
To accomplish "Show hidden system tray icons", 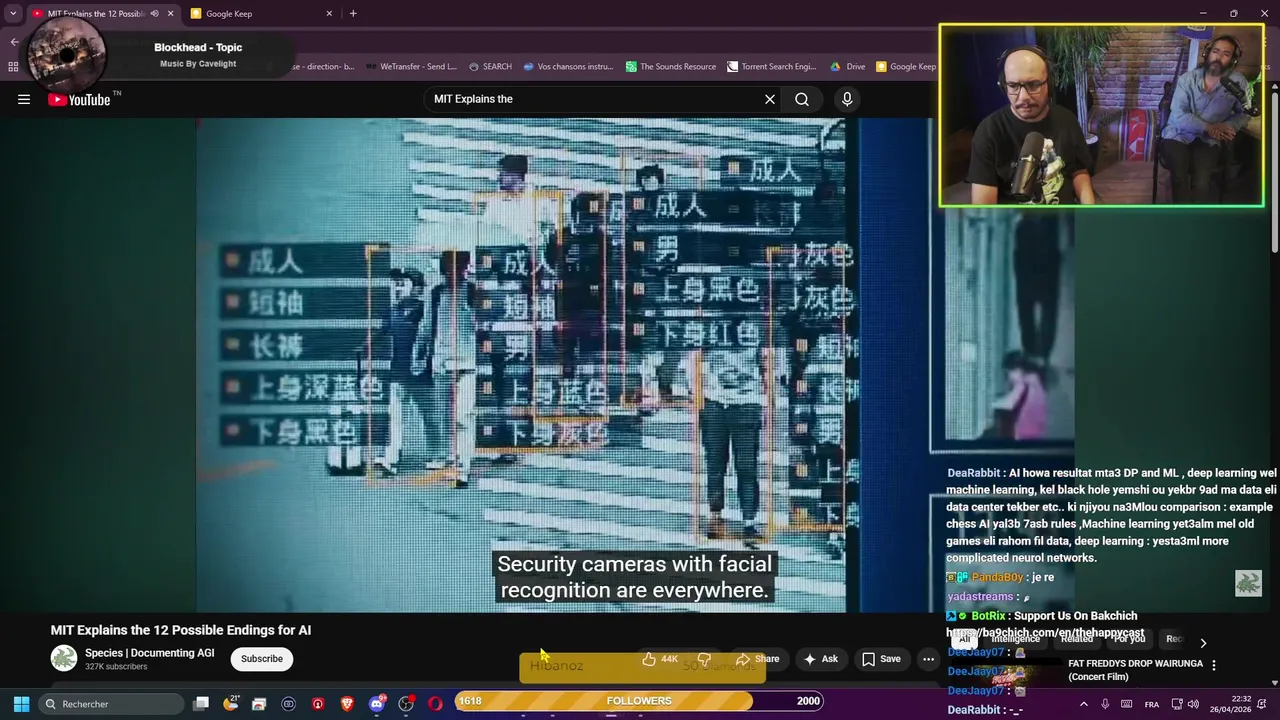I will click(1084, 704).
